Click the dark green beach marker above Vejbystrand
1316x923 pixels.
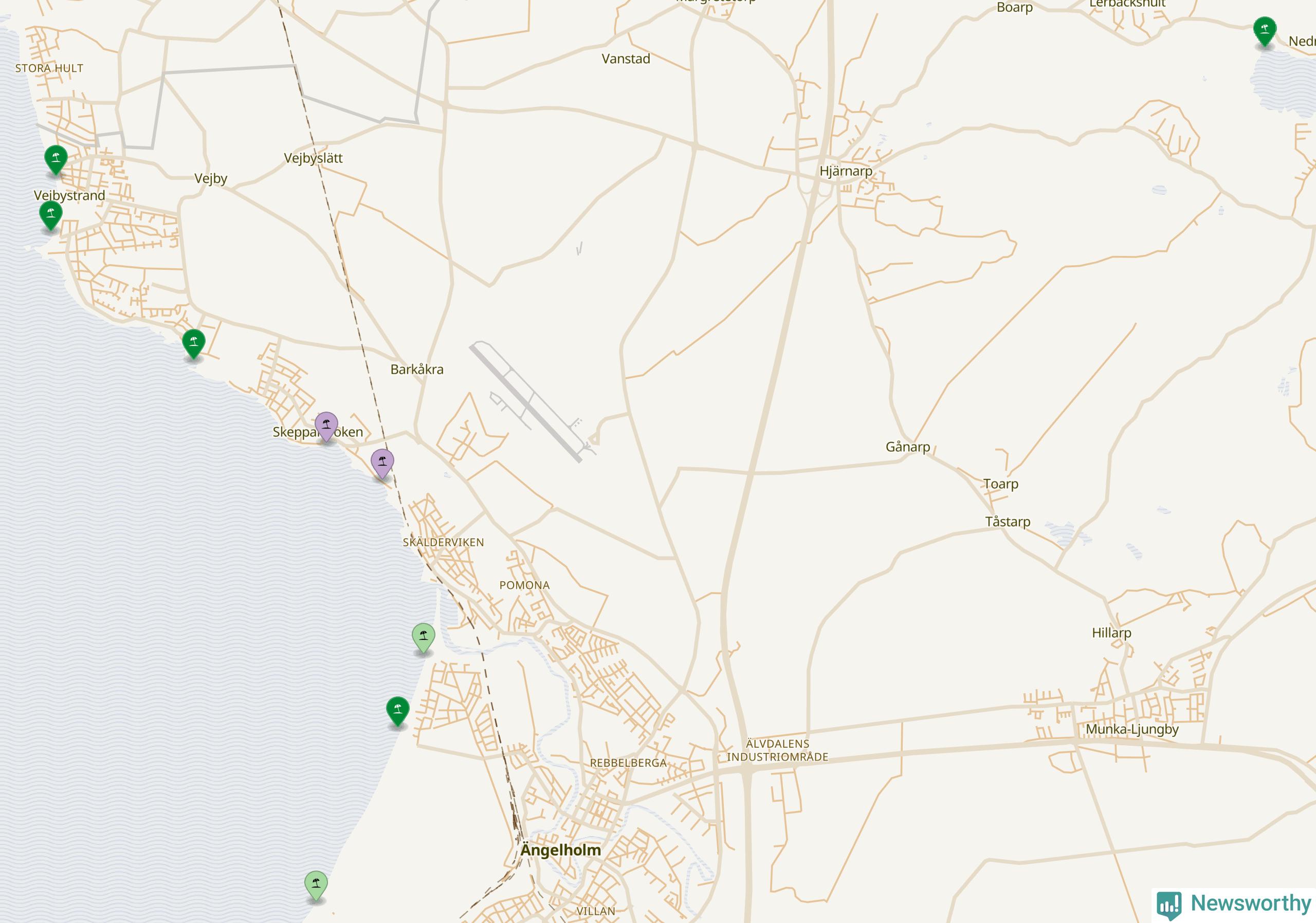click(x=56, y=159)
